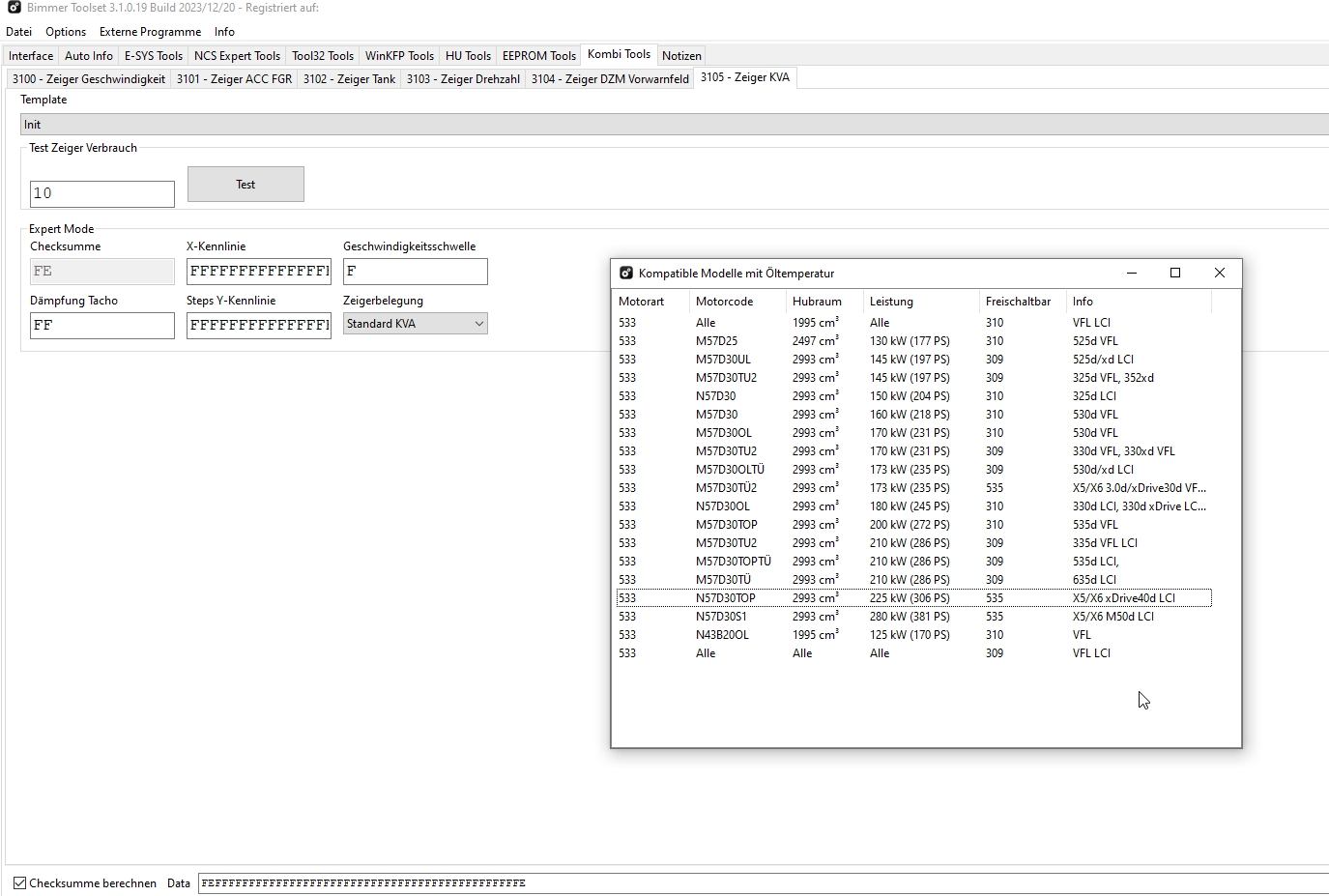
Task: Open the 3101 - Zeiger ACC FGR subtab
Action: 234,79
